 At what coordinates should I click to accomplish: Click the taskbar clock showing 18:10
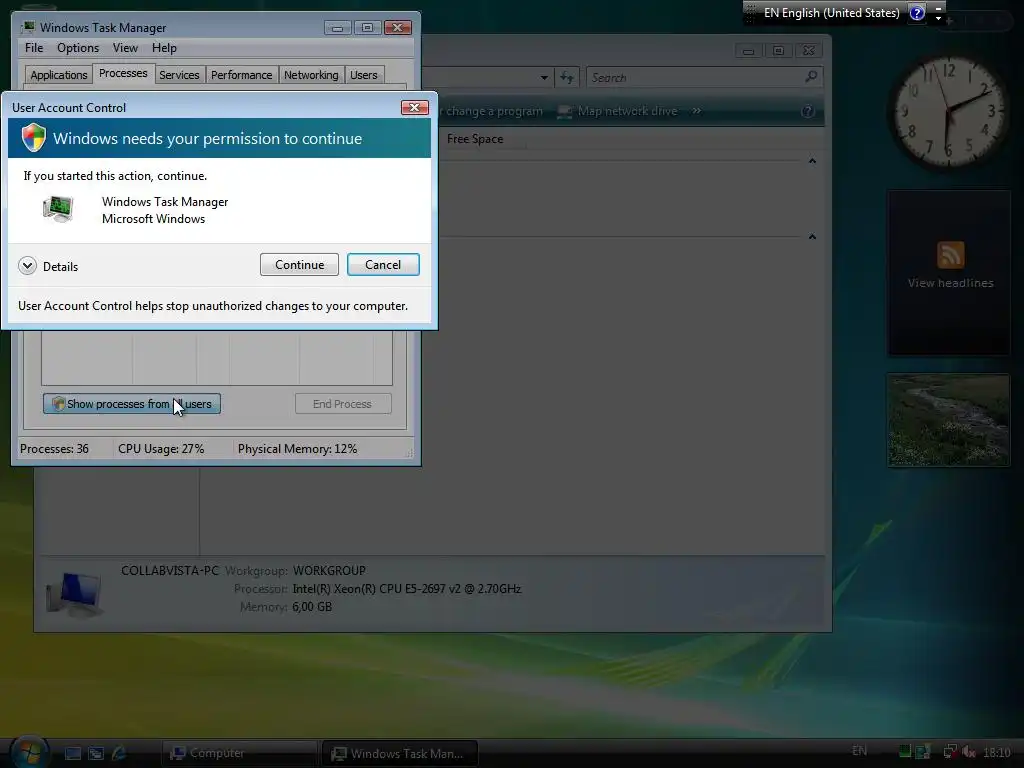click(997, 752)
